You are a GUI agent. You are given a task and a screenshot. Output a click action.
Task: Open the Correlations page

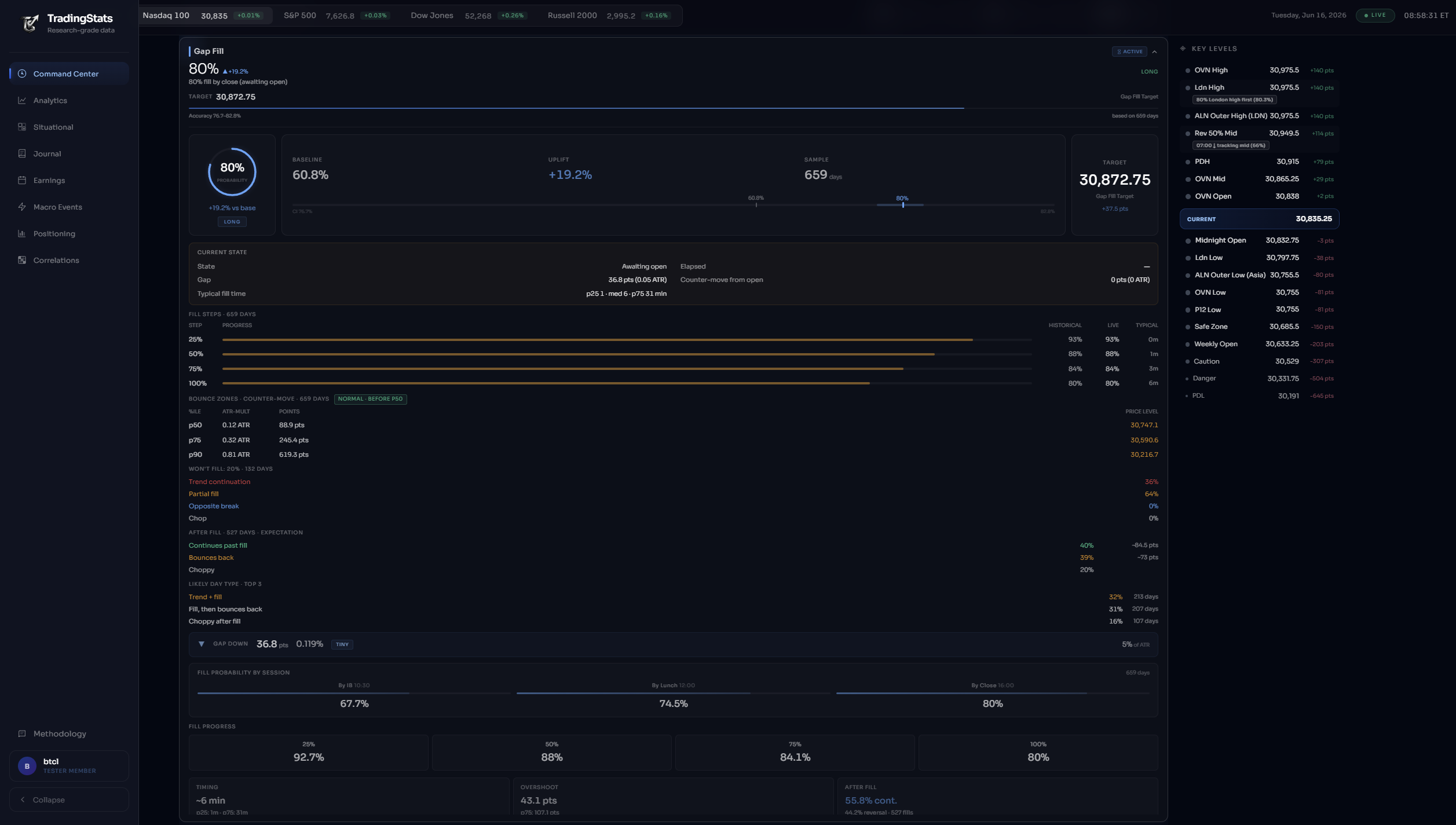(x=69, y=260)
